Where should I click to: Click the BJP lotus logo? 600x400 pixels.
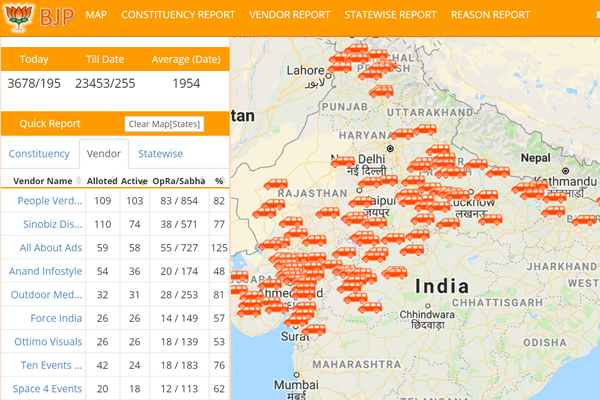[18, 17]
